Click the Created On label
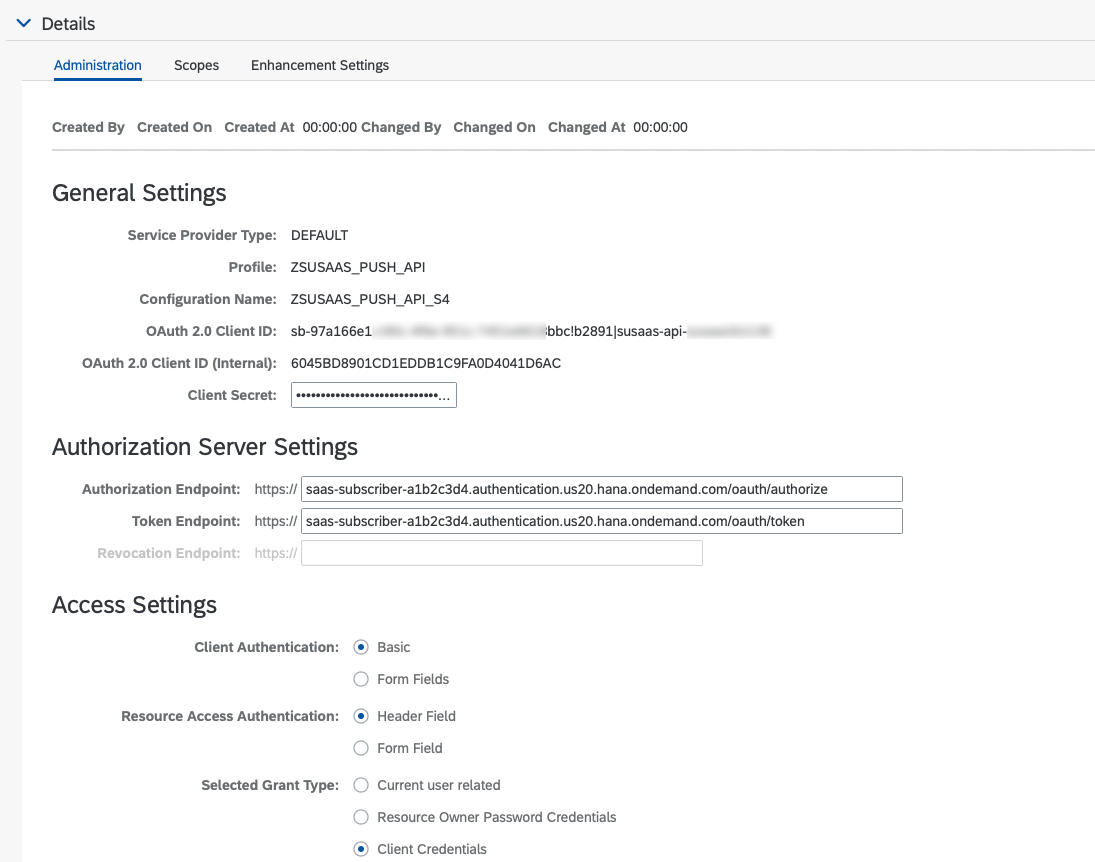Screen dimensions: 1095x862 click(x=175, y=127)
